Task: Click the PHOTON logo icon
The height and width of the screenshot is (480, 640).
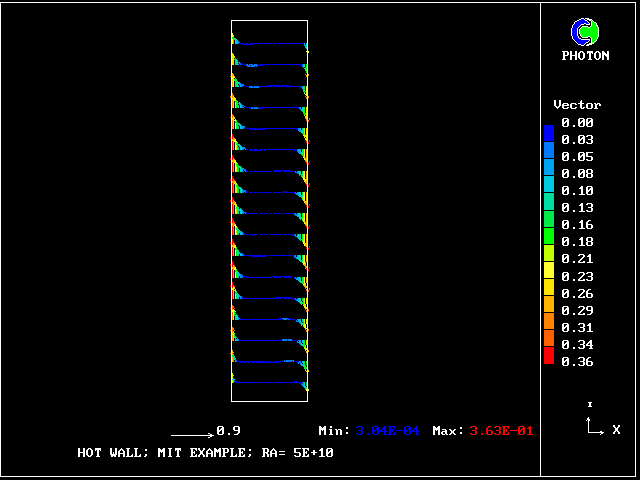Action: click(584, 32)
